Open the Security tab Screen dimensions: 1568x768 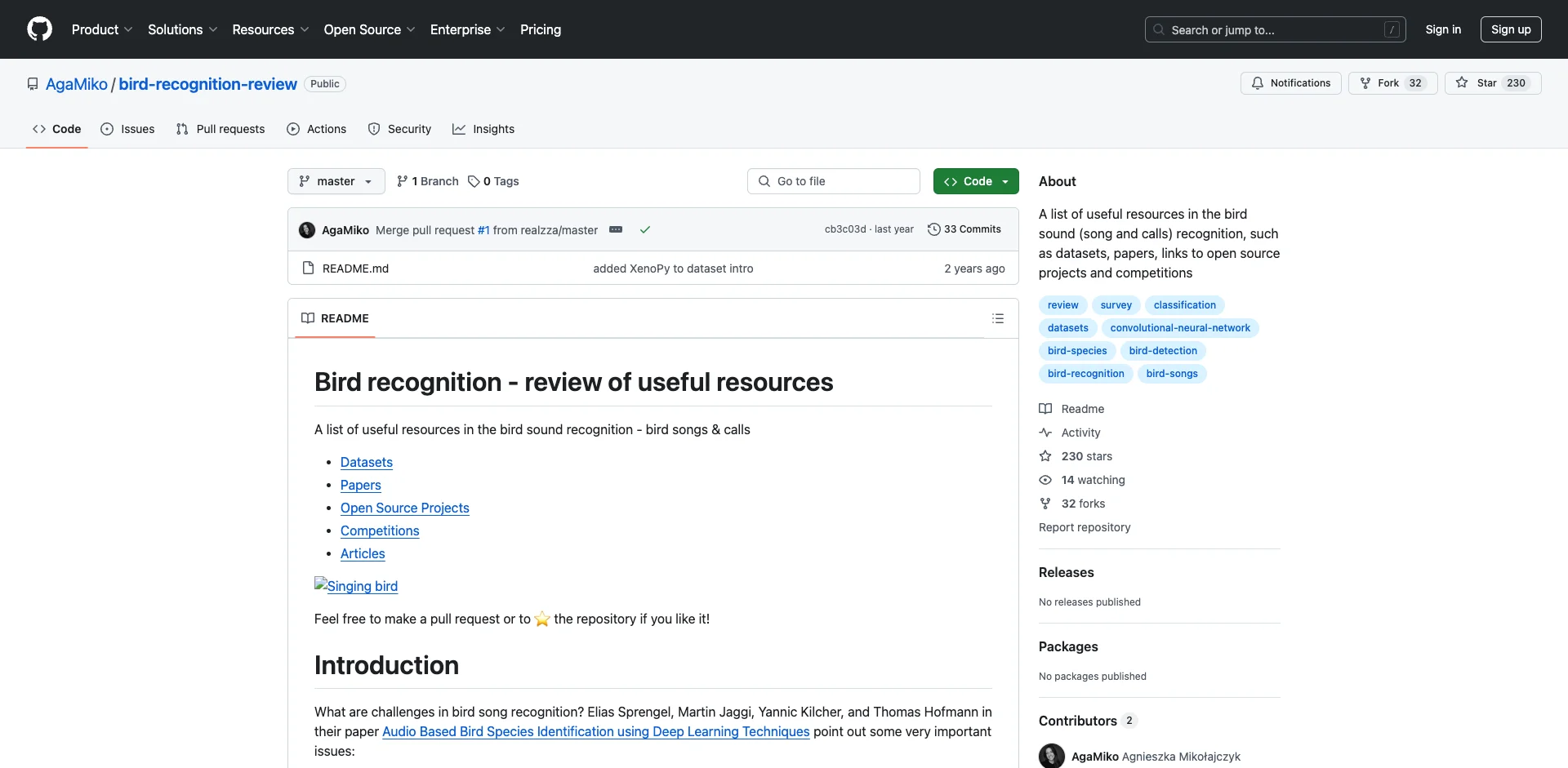coord(399,129)
